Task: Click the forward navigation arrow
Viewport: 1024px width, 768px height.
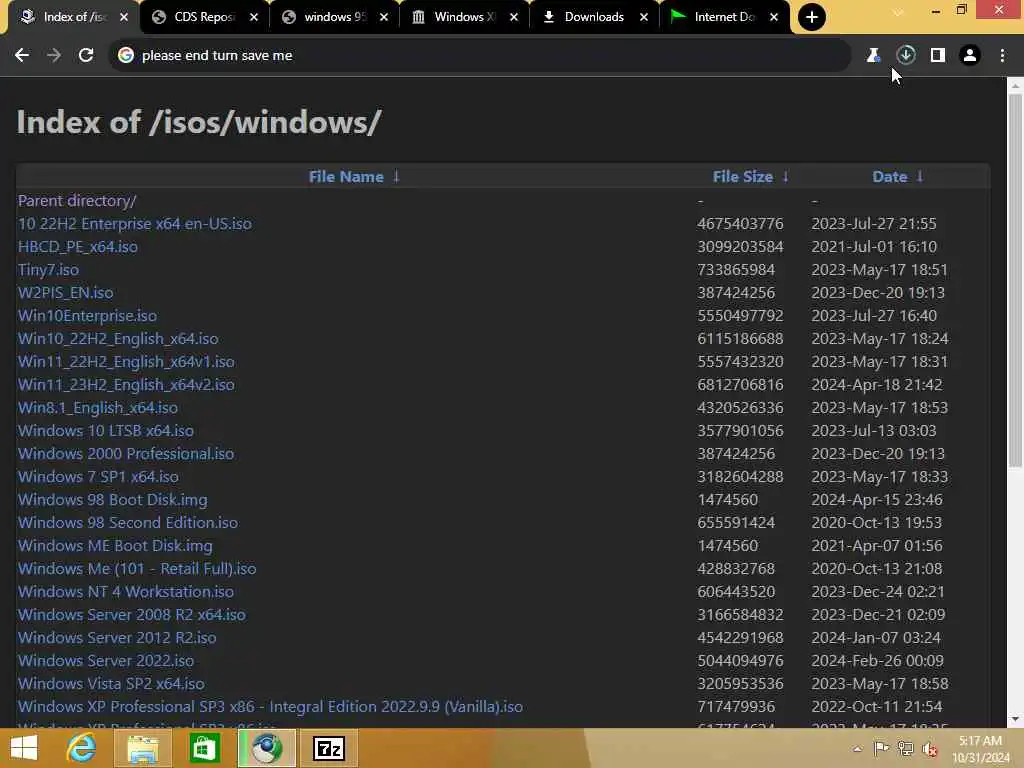Action: 54,56
